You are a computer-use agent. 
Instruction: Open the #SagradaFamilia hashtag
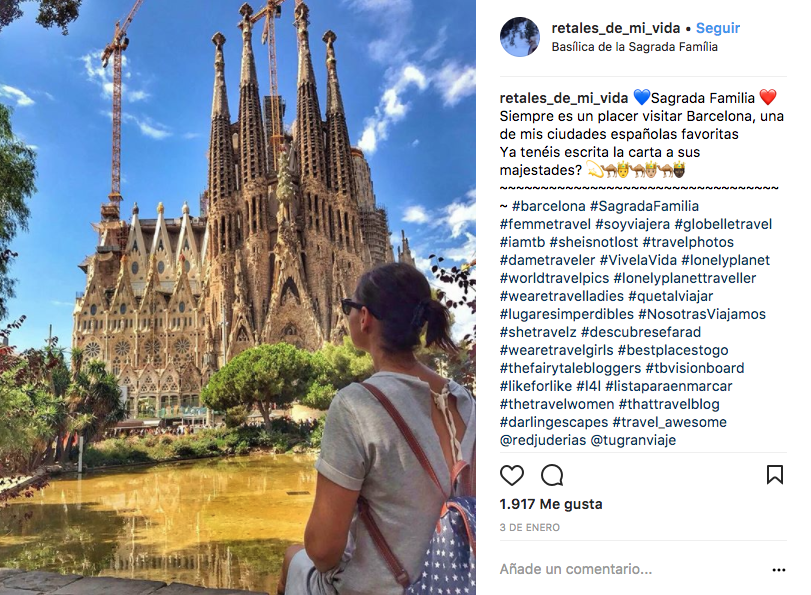[644, 206]
